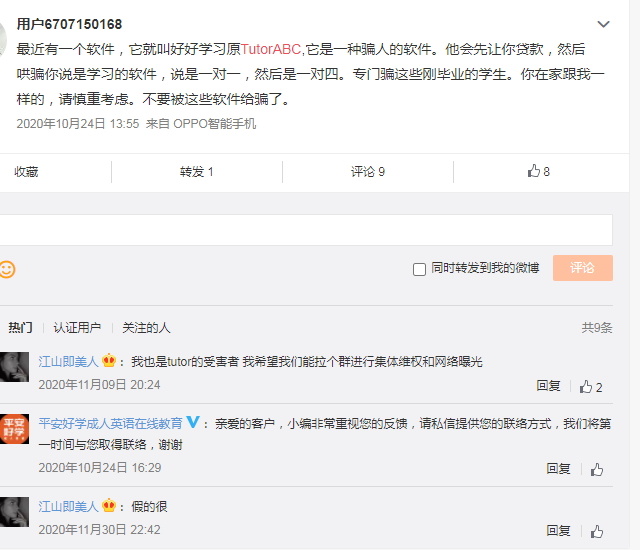This screenshot has width=640, height=550.
Task: Click 转发 1 to repost
Action: coord(196,172)
